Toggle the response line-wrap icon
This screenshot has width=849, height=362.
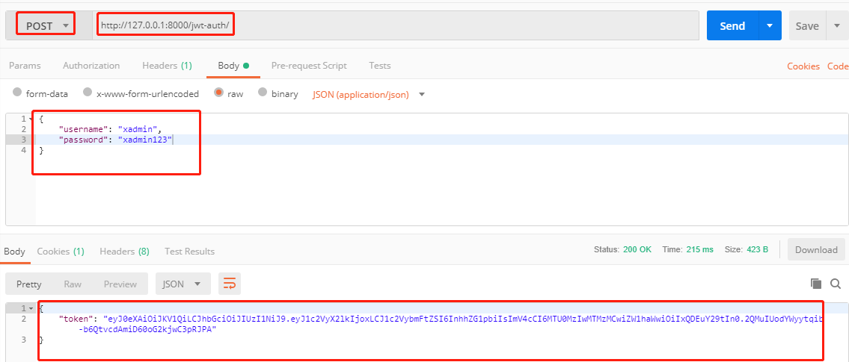point(230,284)
